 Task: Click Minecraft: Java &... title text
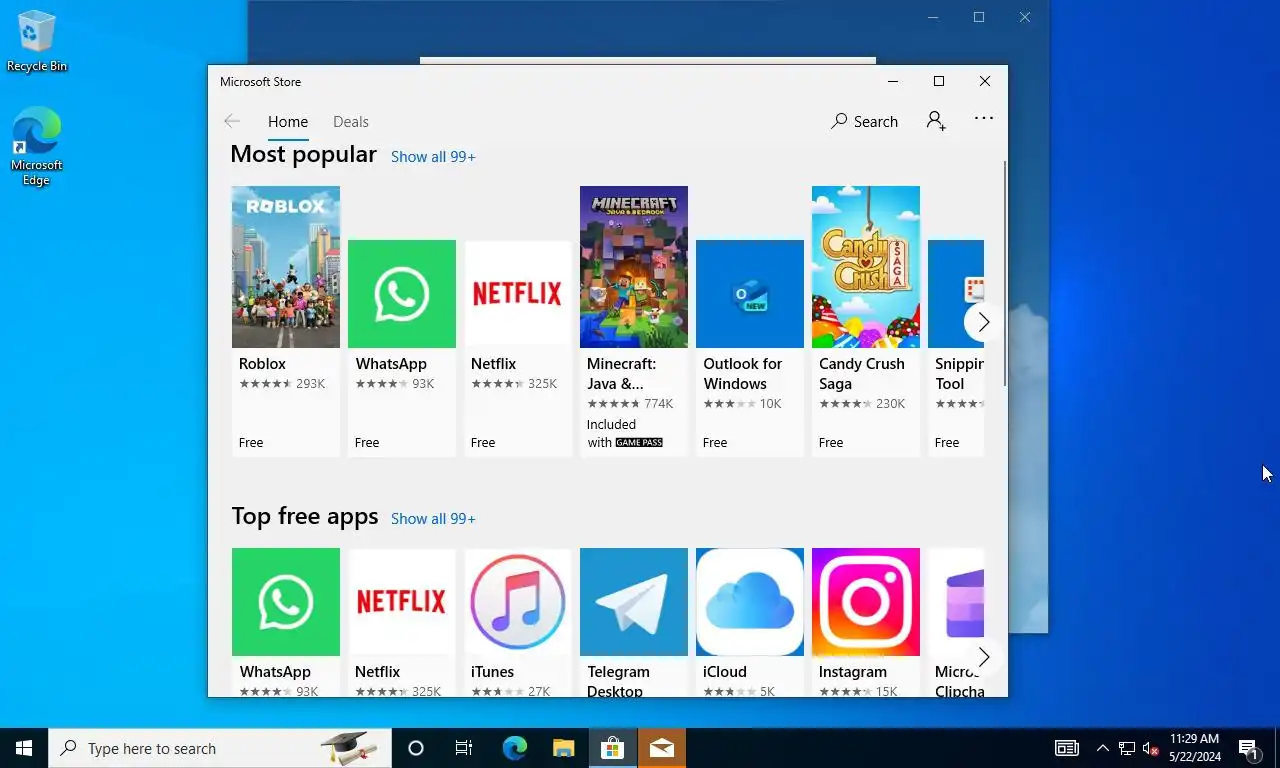pos(621,374)
